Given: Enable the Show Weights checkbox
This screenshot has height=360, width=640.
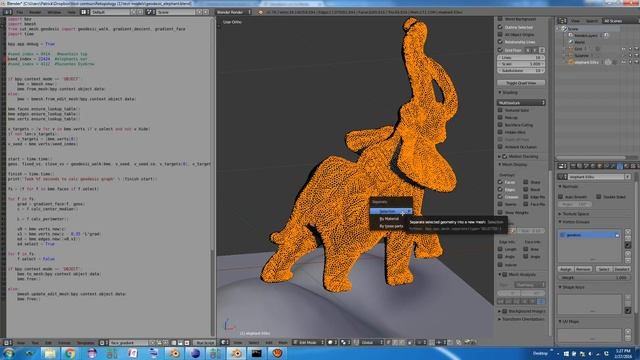Looking at the screenshot, I should pyautogui.click(x=500, y=212).
